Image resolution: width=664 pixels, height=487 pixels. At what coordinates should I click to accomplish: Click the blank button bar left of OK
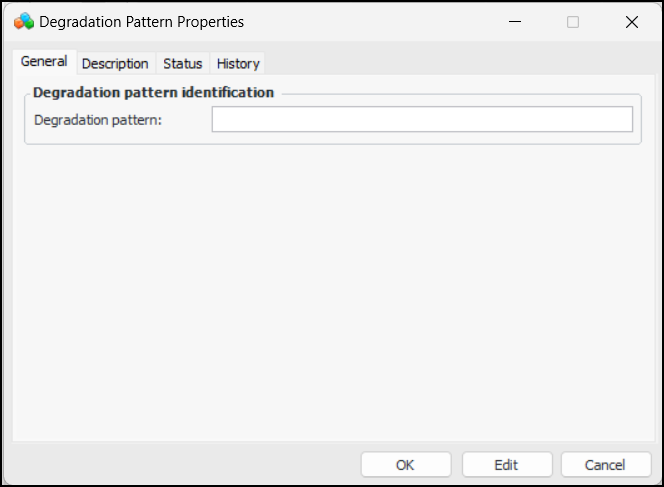coord(180,464)
